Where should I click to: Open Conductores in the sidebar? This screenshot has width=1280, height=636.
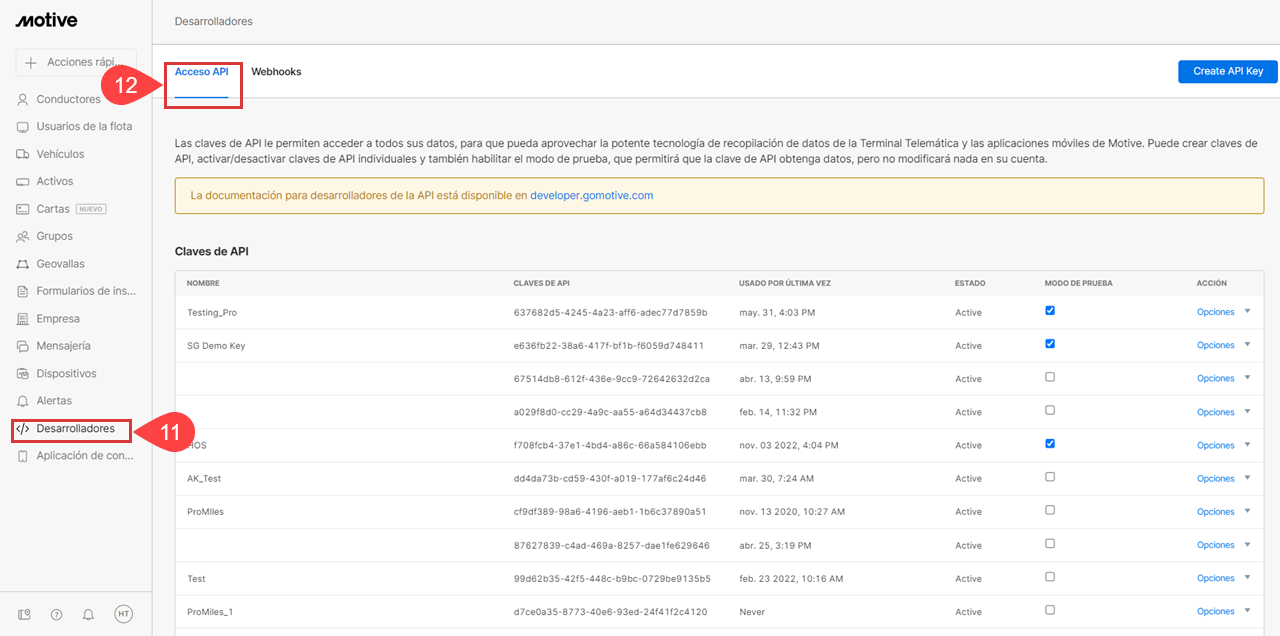pyautogui.click(x=68, y=99)
